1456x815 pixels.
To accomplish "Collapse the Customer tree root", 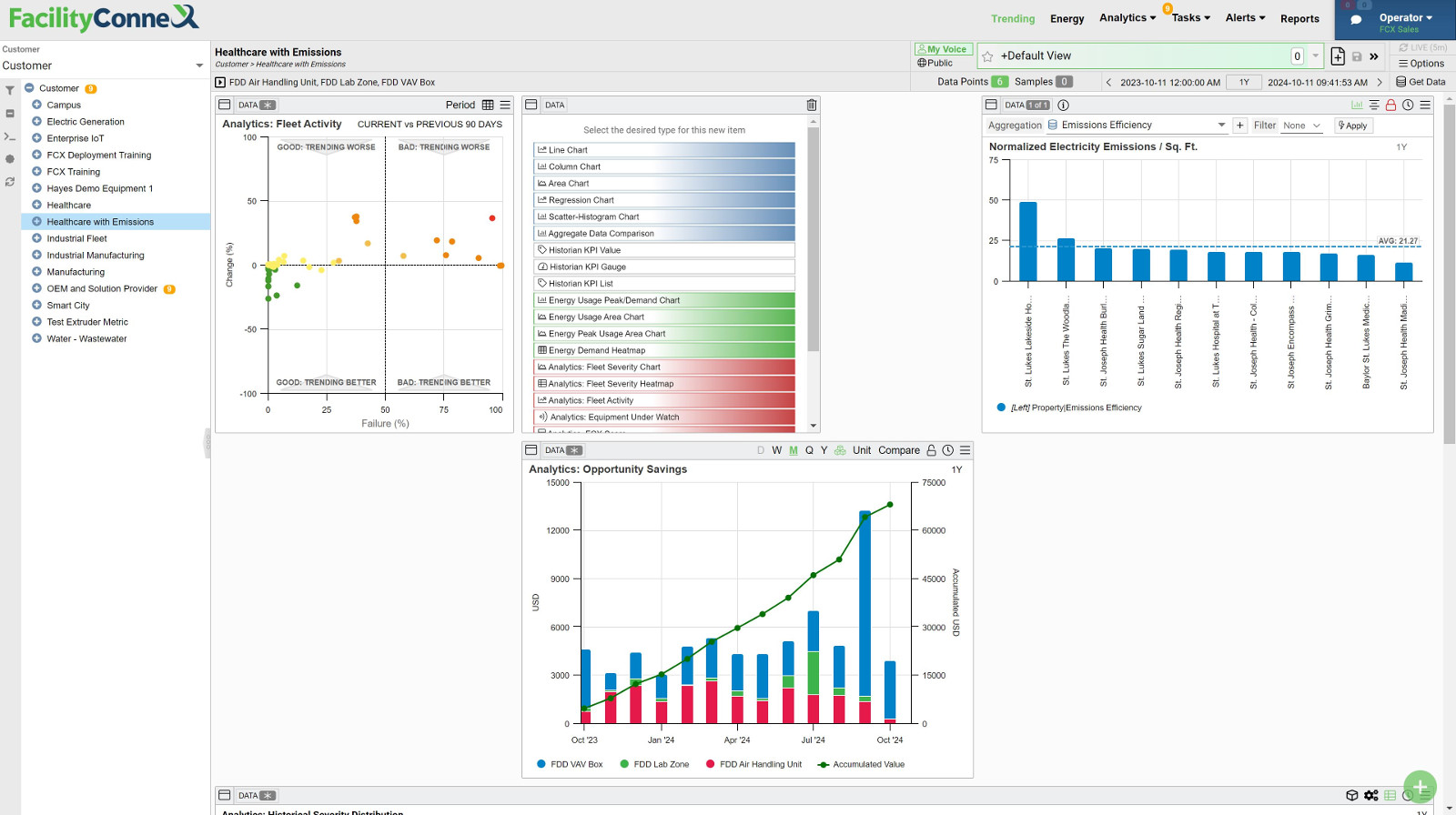I will click(x=29, y=88).
